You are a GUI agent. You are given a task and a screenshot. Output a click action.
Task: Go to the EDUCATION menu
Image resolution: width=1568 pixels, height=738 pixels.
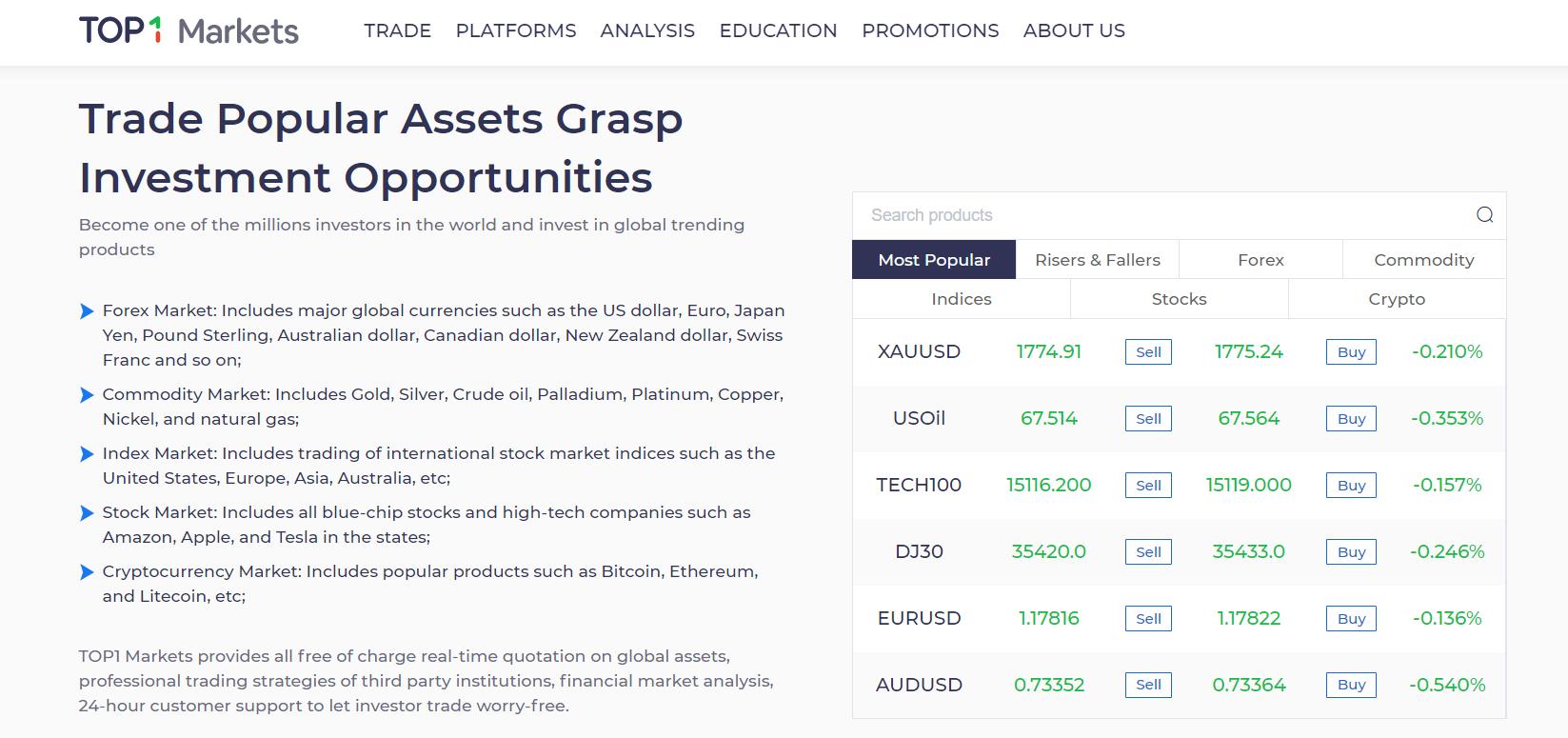pos(778,30)
